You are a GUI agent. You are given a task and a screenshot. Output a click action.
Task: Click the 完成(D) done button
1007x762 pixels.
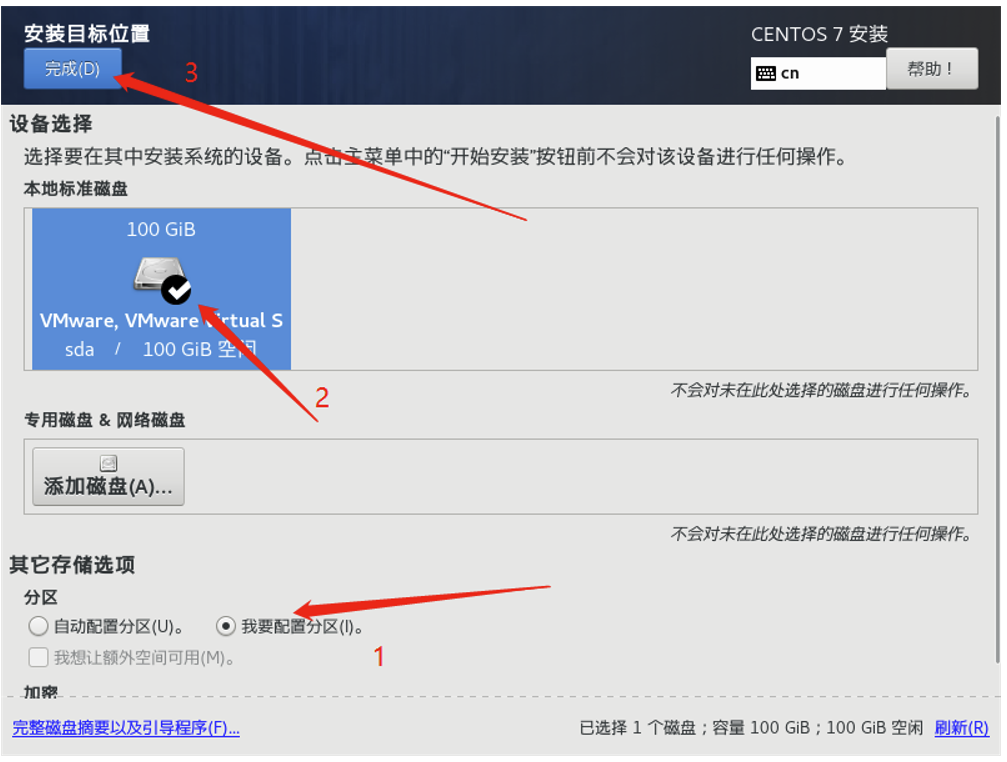pyautogui.click(x=73, y=69)
